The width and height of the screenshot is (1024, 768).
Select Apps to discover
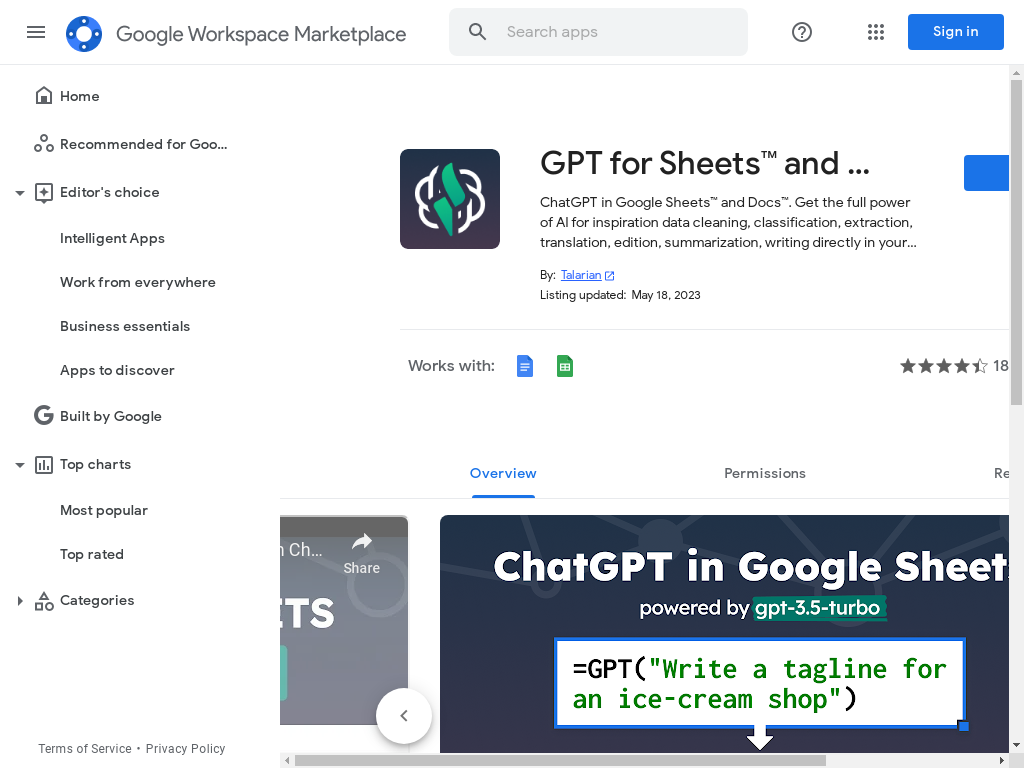[x=117, y=370]
